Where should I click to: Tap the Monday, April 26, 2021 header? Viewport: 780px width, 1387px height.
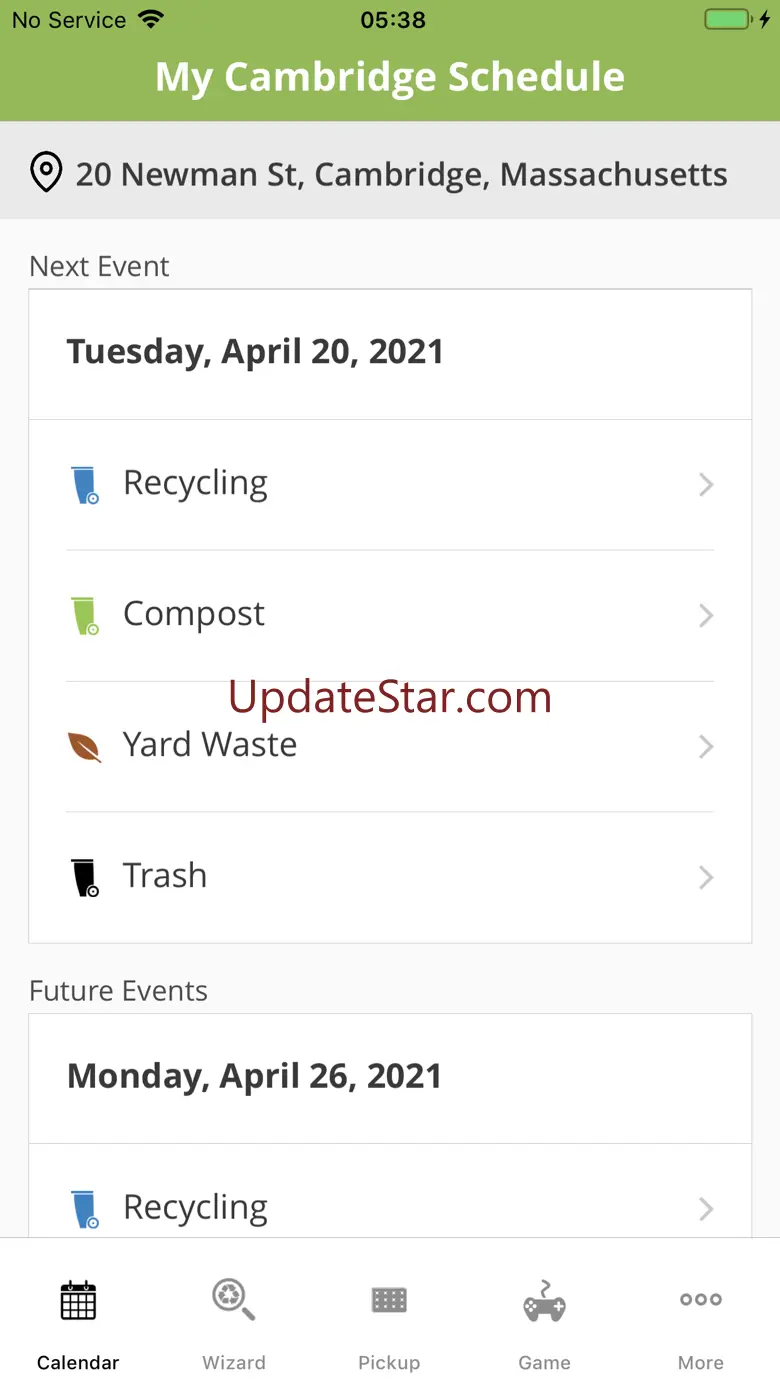click(254, 1076)
